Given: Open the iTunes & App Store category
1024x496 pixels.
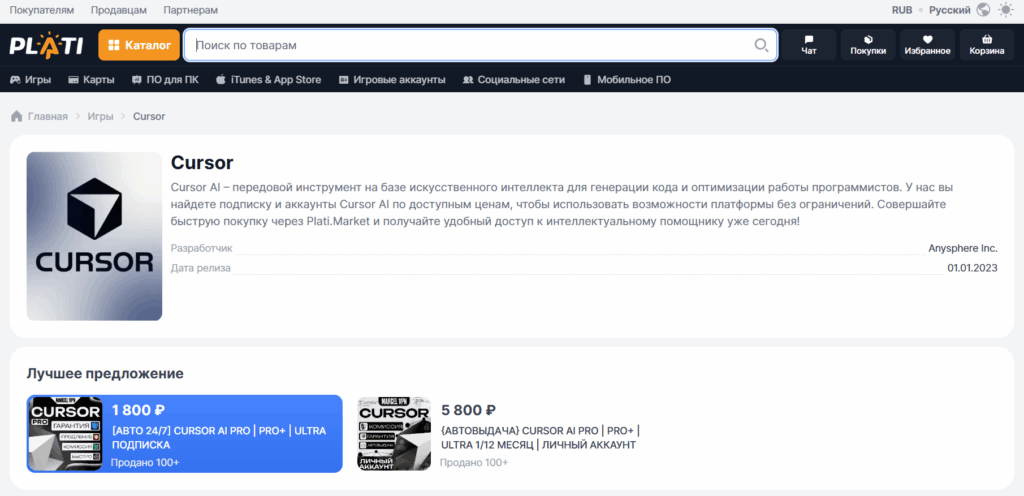Looking at the screenshot, I should click(268, 80).
